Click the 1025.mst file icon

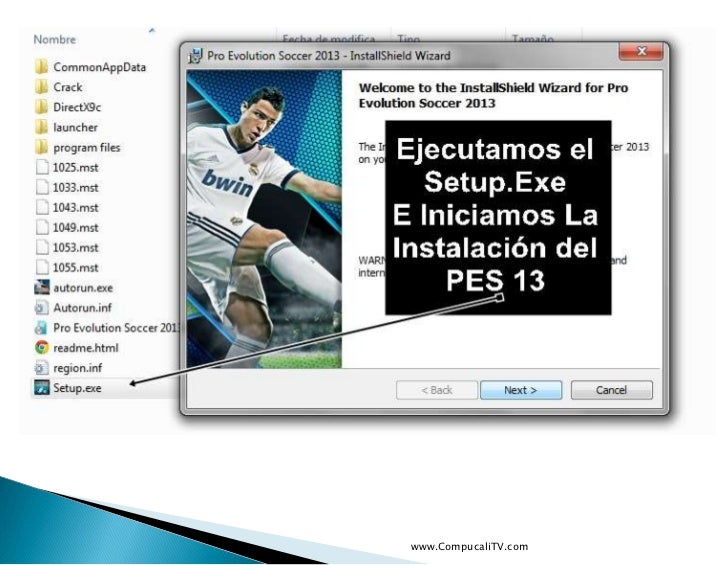coord(42,167)
